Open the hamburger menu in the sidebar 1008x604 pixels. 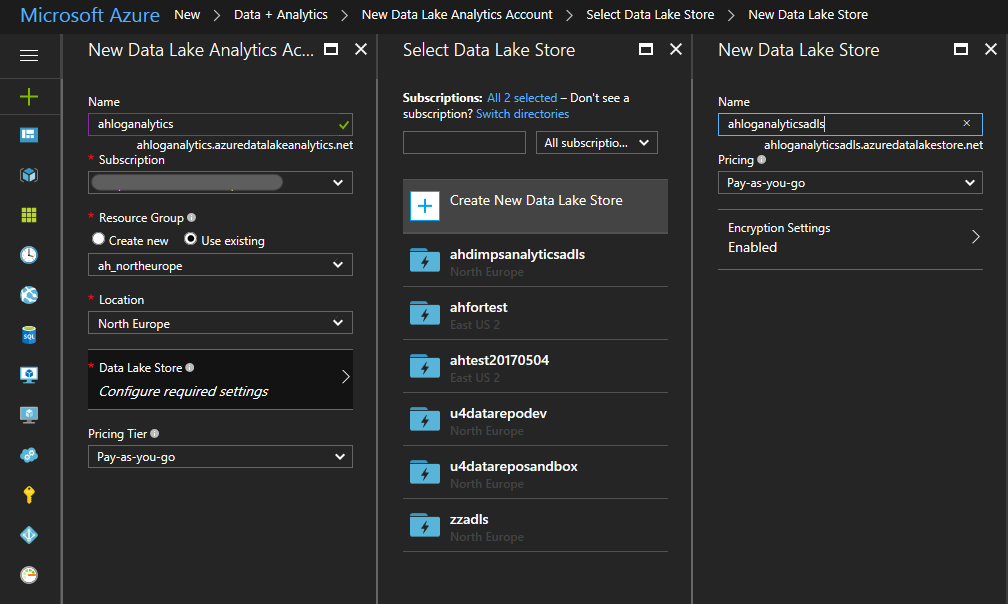[29, 56]
